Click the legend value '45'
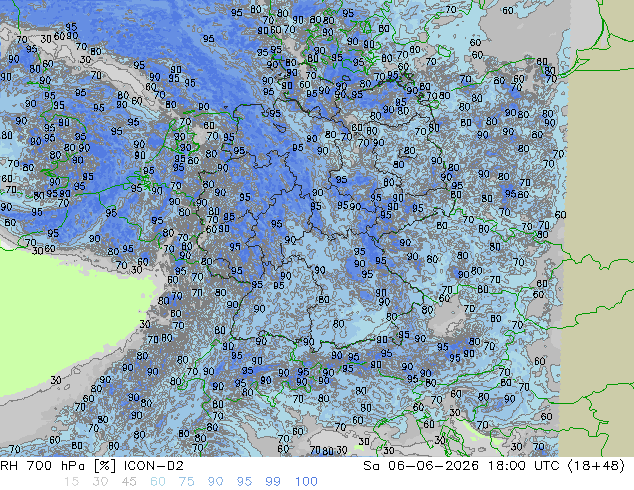This screenshot has width=634, height=490. [x=129, y=482]
